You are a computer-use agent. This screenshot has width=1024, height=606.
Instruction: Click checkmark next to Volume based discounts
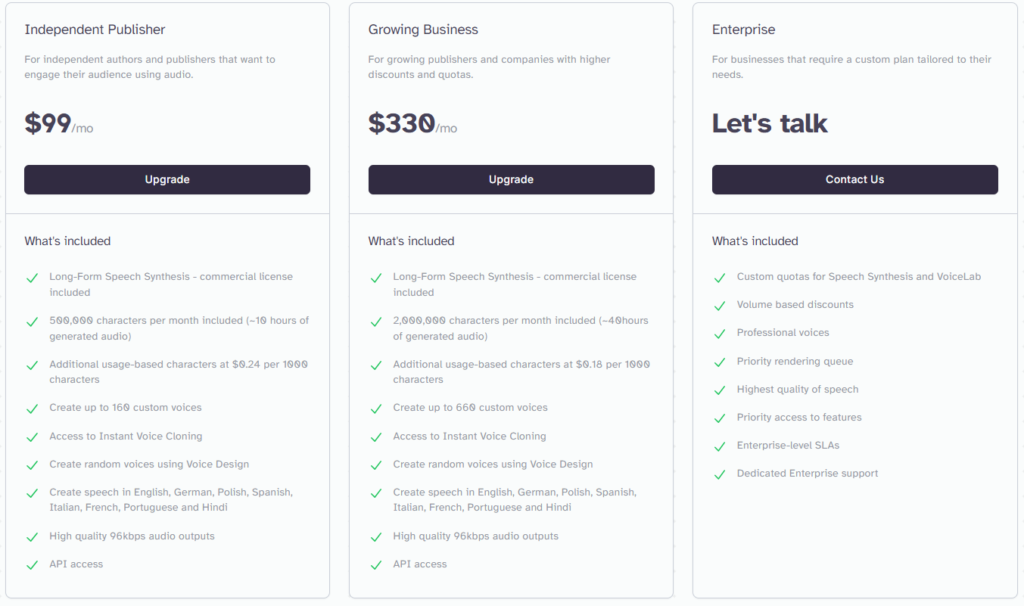tap(720, 306)
